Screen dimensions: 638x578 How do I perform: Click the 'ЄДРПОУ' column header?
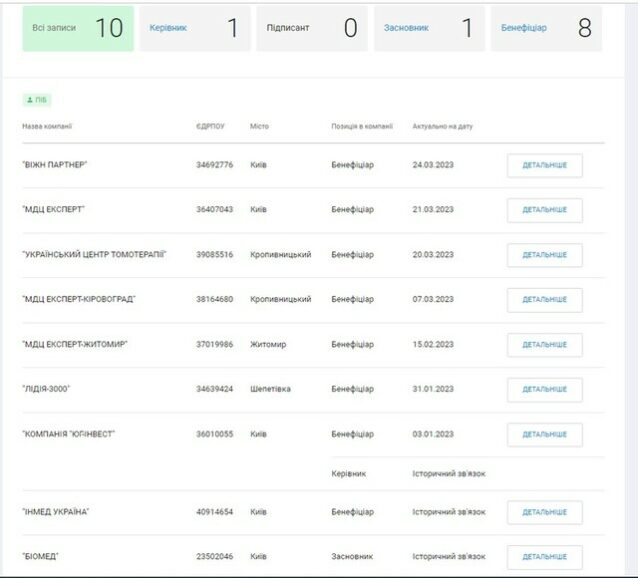[210, 126]
